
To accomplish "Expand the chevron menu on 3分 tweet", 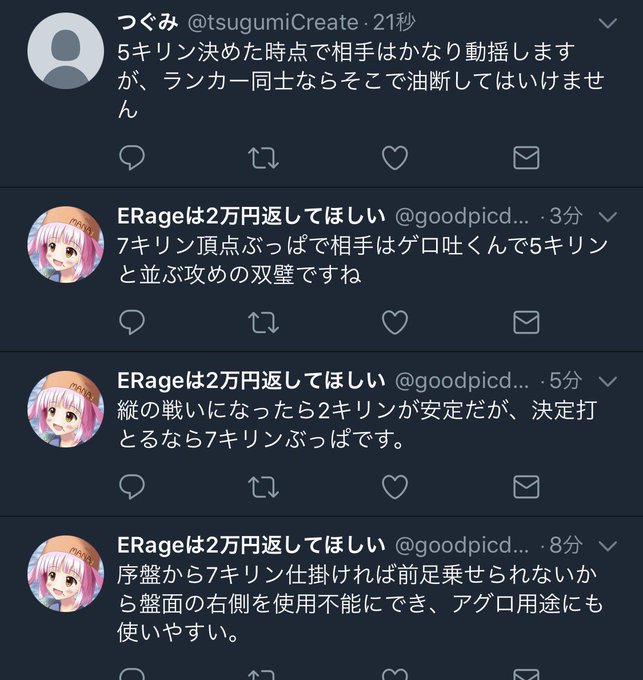I will coord(607,216).
